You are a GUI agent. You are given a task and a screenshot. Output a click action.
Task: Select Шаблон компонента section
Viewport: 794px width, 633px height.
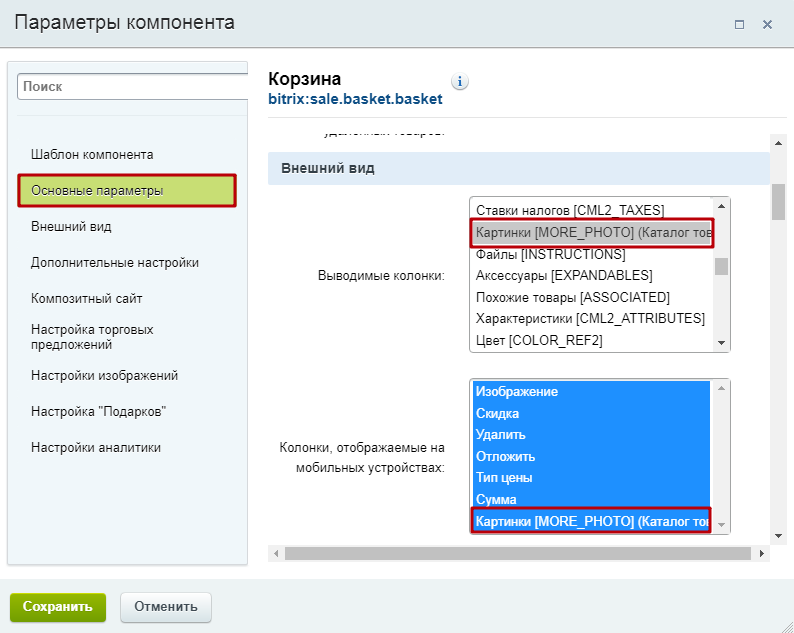(x=92, y=155)
